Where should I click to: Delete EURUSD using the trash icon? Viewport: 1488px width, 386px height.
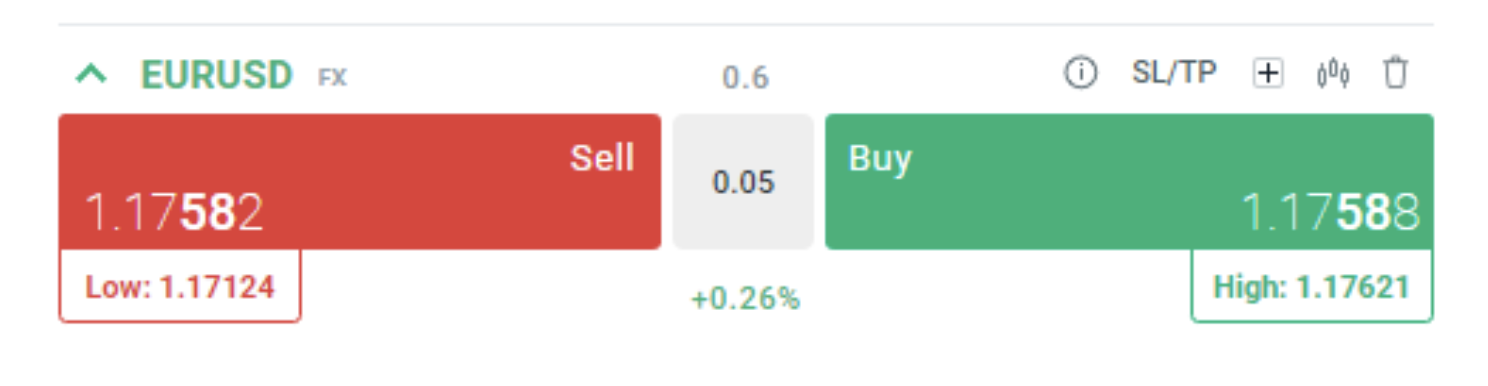point(1395,73)
